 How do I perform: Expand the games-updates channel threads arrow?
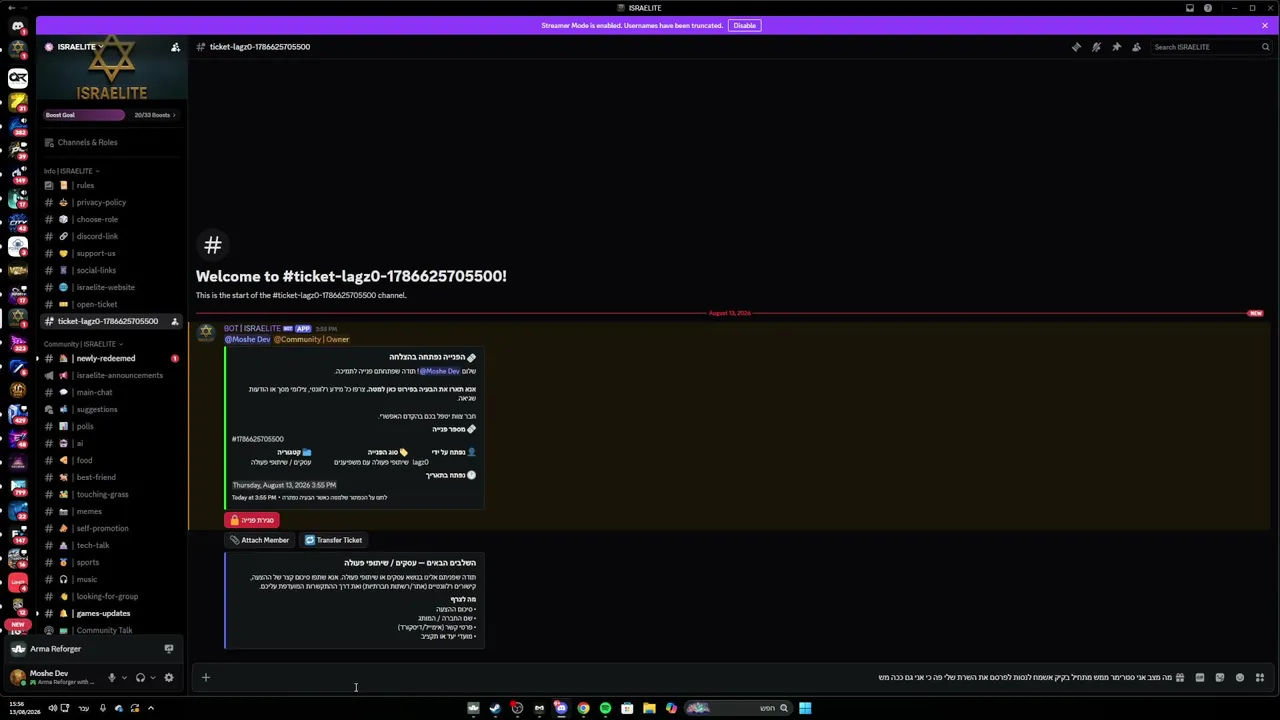(37, 613)
